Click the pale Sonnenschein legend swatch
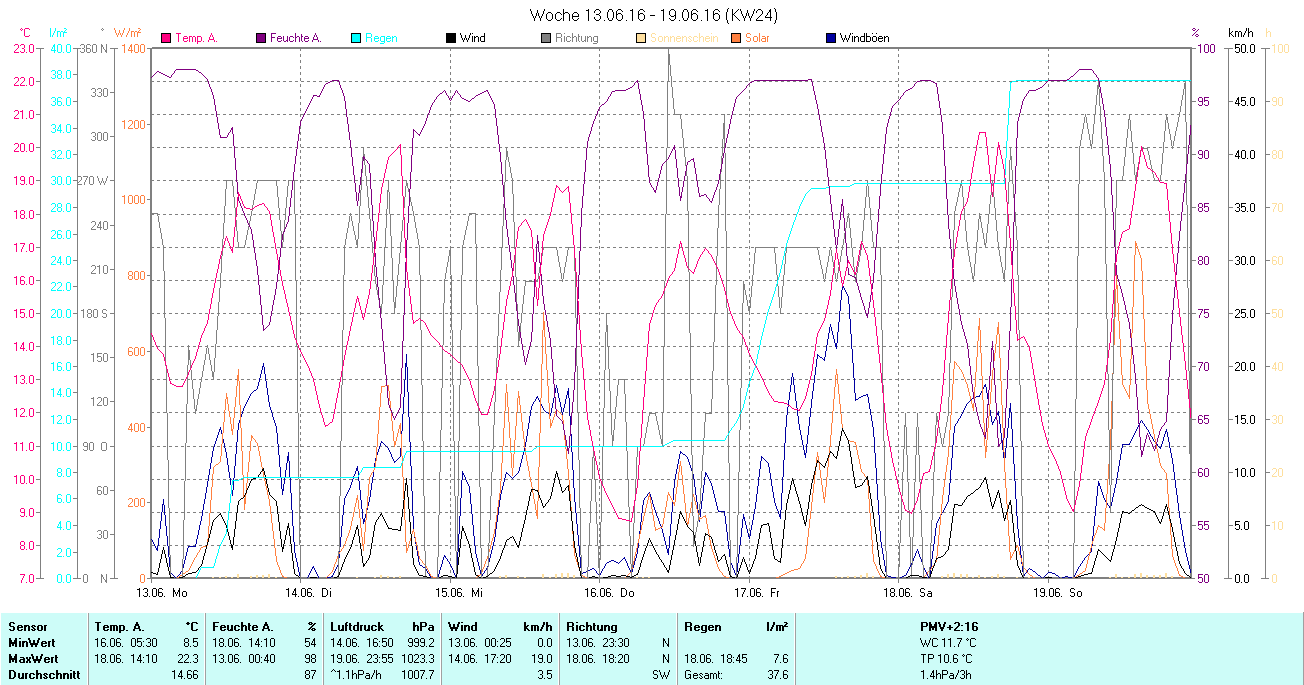This screenshot has width=1304, height=685. tap(641, 38)
